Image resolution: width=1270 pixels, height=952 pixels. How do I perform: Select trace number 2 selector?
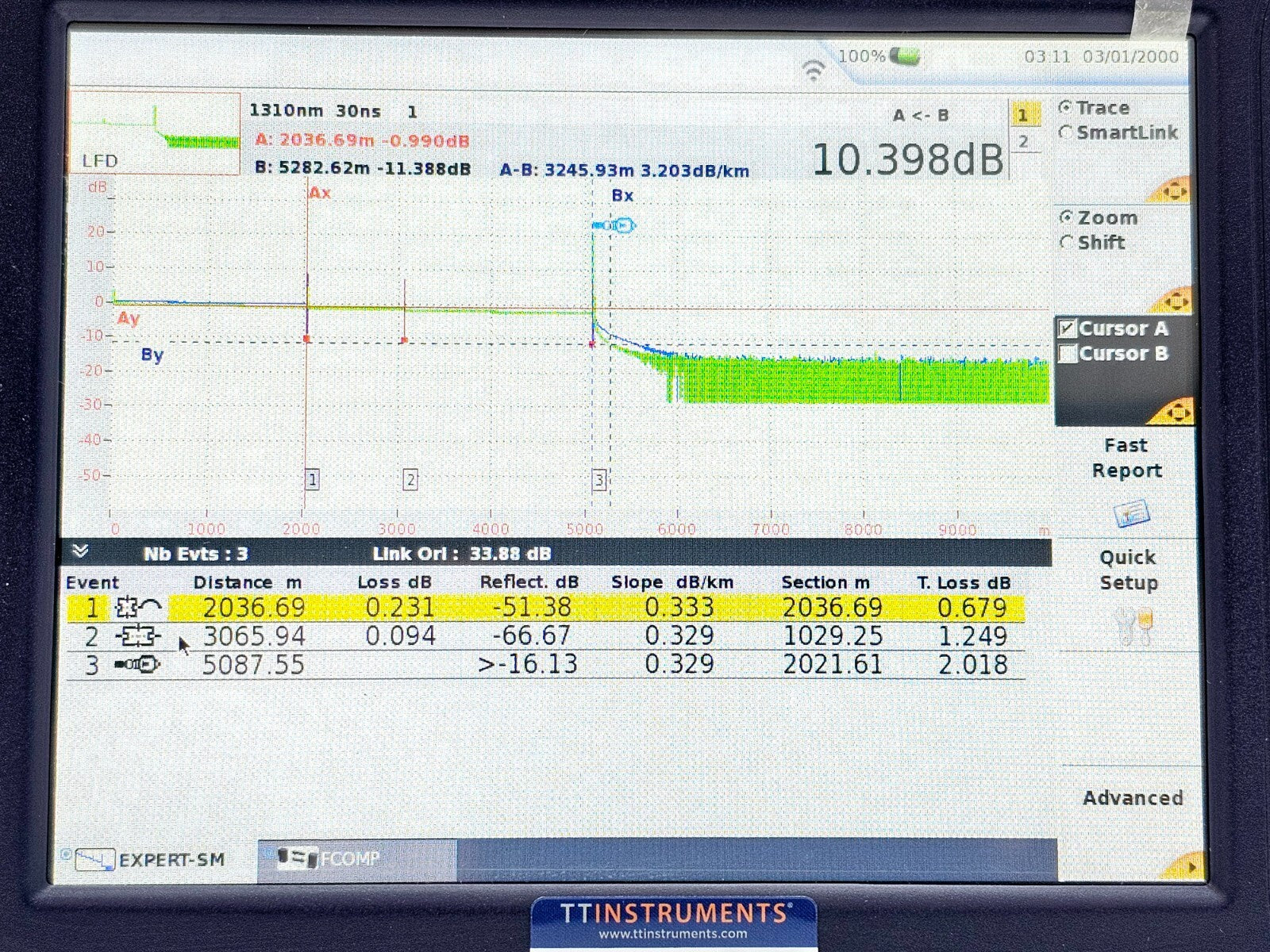(1023, 142)
